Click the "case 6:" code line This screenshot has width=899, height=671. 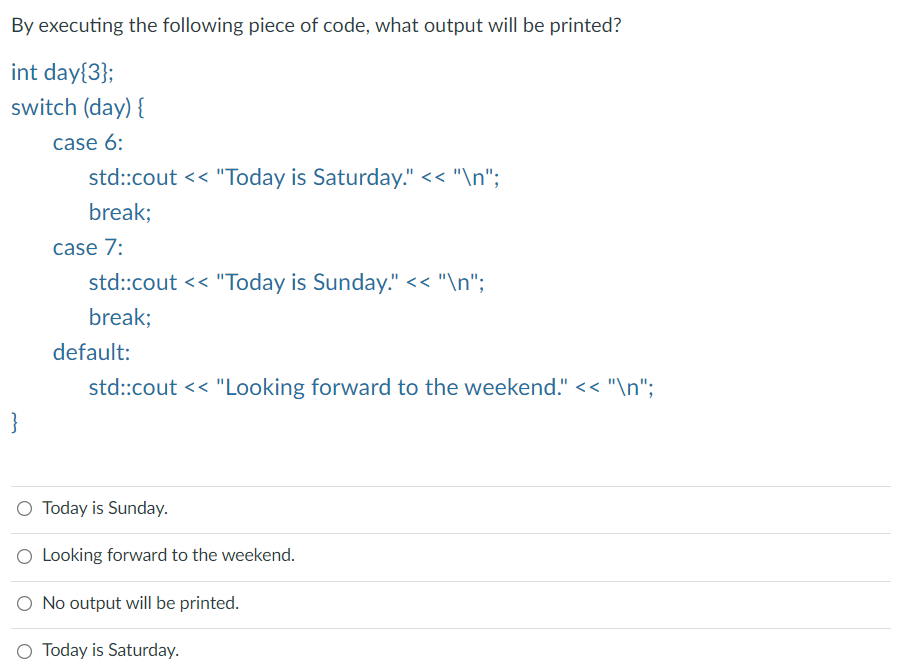pyautogui.click(x=88, y=143)
